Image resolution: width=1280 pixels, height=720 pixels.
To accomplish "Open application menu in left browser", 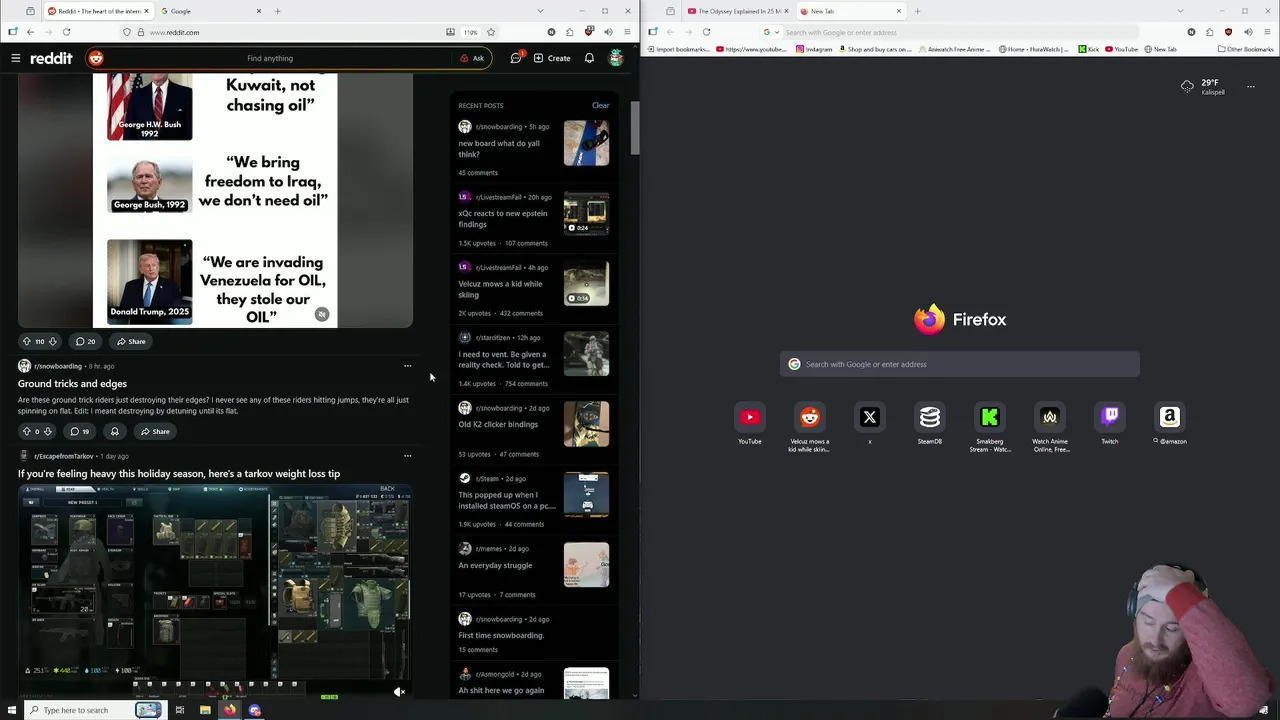I will pos(627,32).
